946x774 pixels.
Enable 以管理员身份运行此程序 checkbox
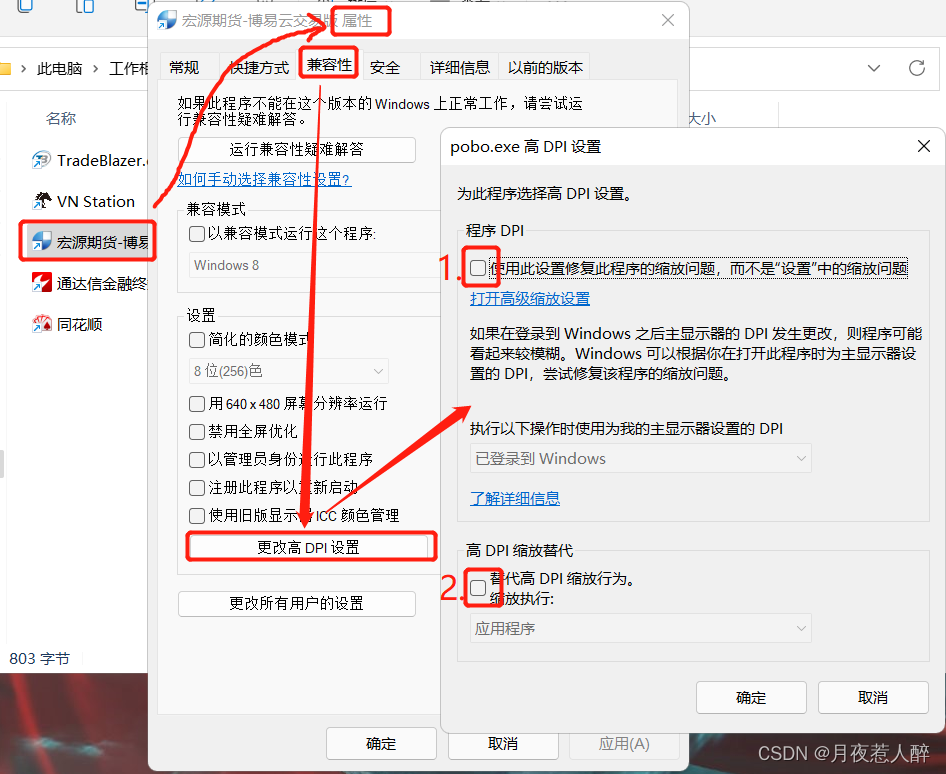point(197,460)
